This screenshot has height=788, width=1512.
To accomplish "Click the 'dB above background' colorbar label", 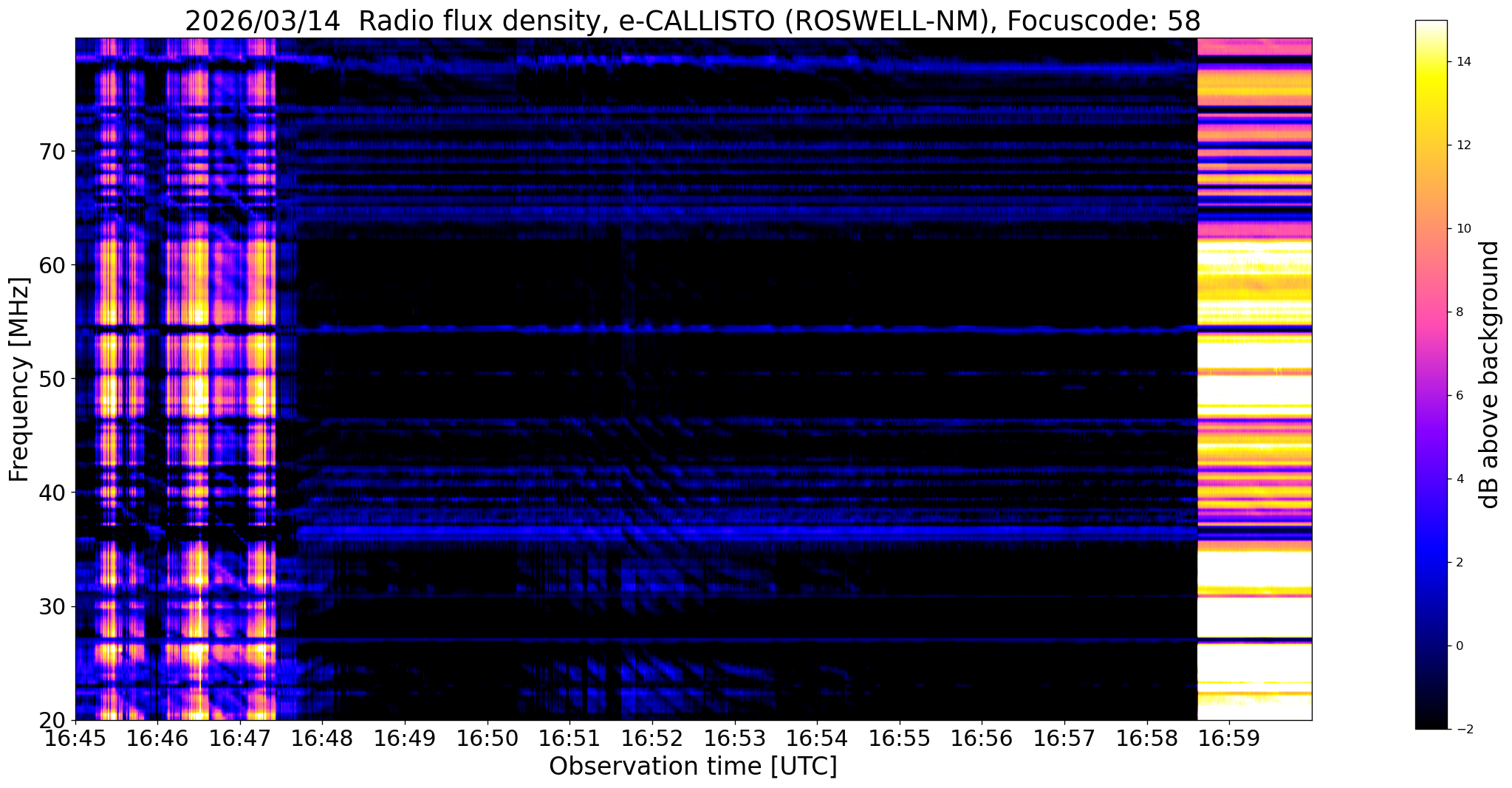I will (x=1490, y=374).
